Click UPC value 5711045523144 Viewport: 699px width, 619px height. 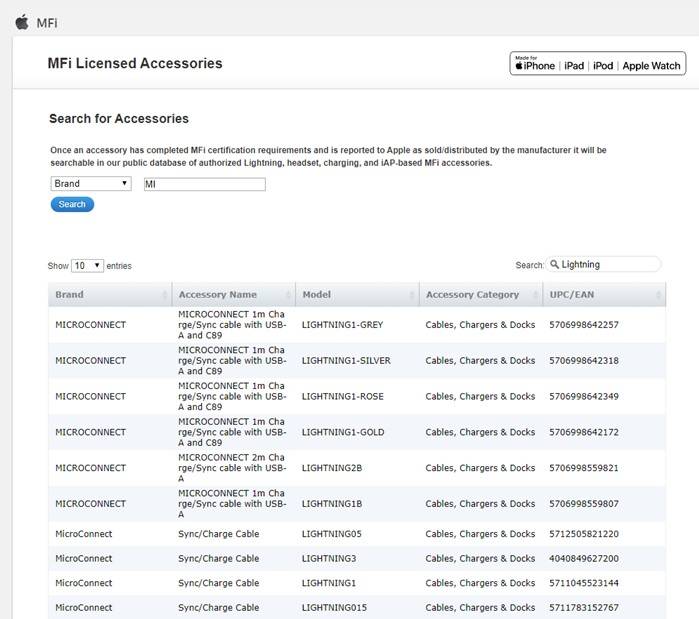pos(584,583)
